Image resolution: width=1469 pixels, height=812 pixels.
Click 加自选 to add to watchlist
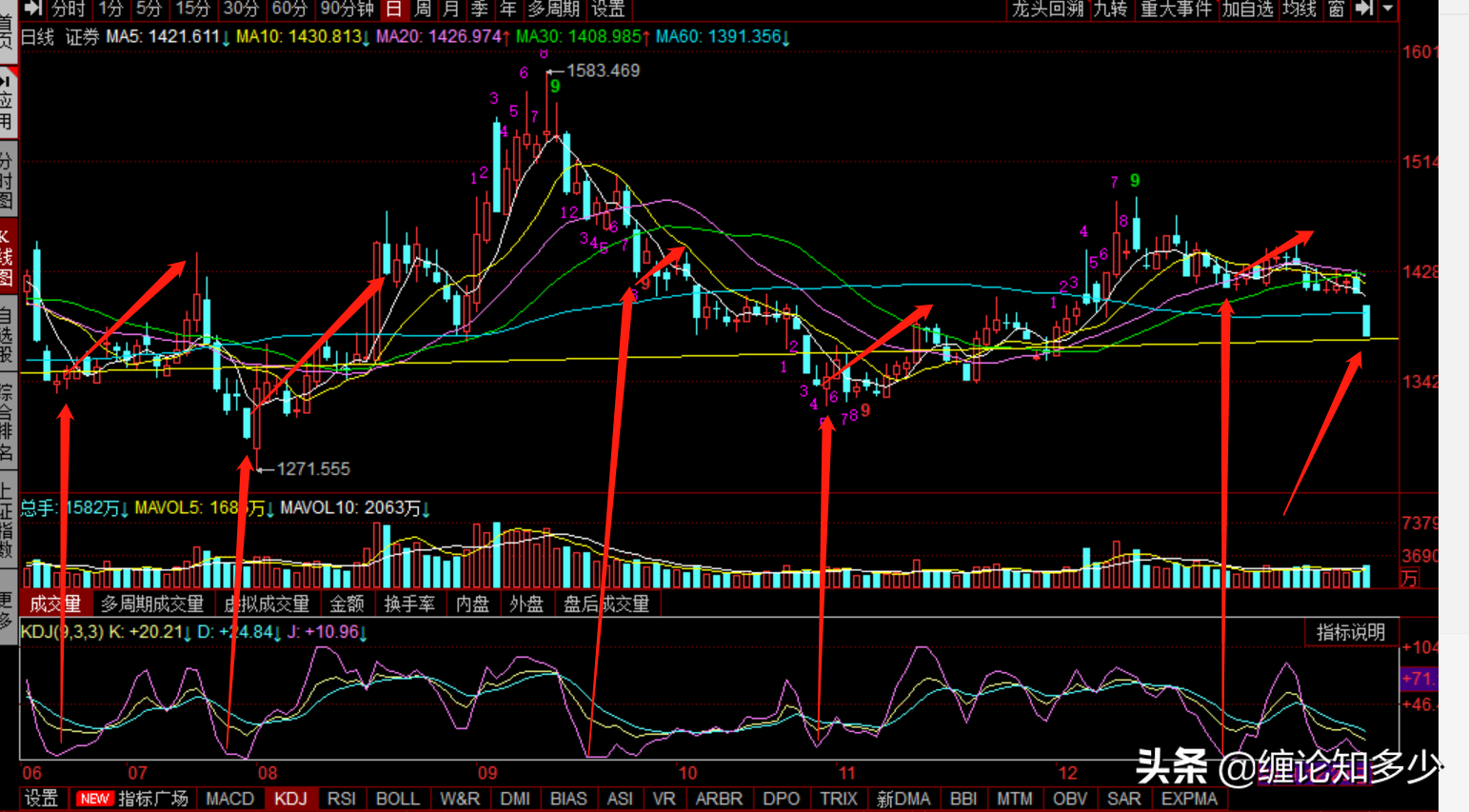[x=1247, y=9]
